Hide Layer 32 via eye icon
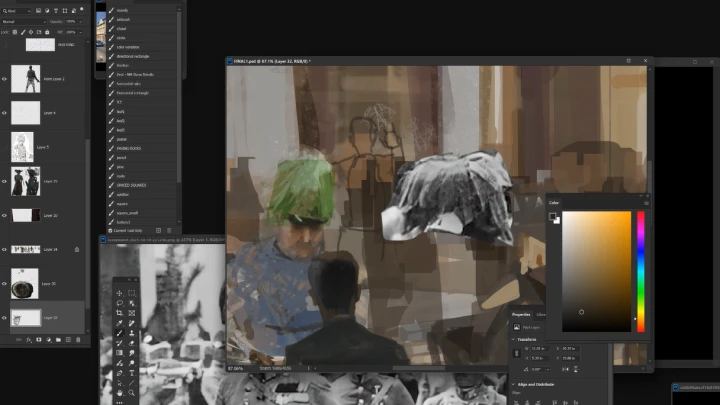 click(5, 318)
